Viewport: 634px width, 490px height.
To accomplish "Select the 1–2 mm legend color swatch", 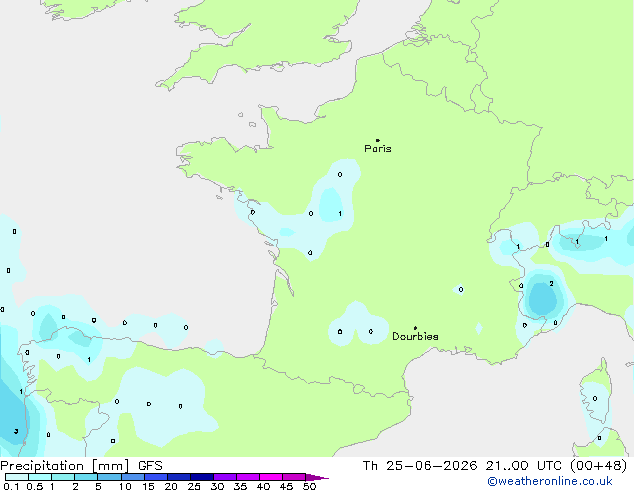I will point(63,477).
